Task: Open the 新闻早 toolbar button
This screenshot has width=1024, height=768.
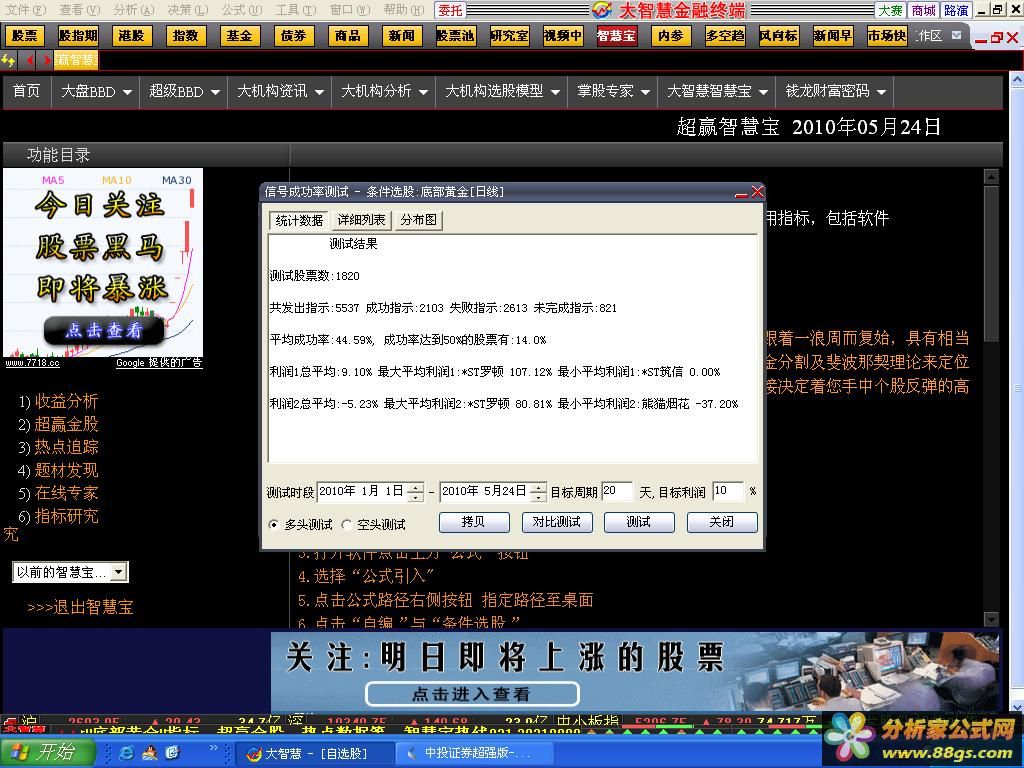Action: tap(833, 36)
